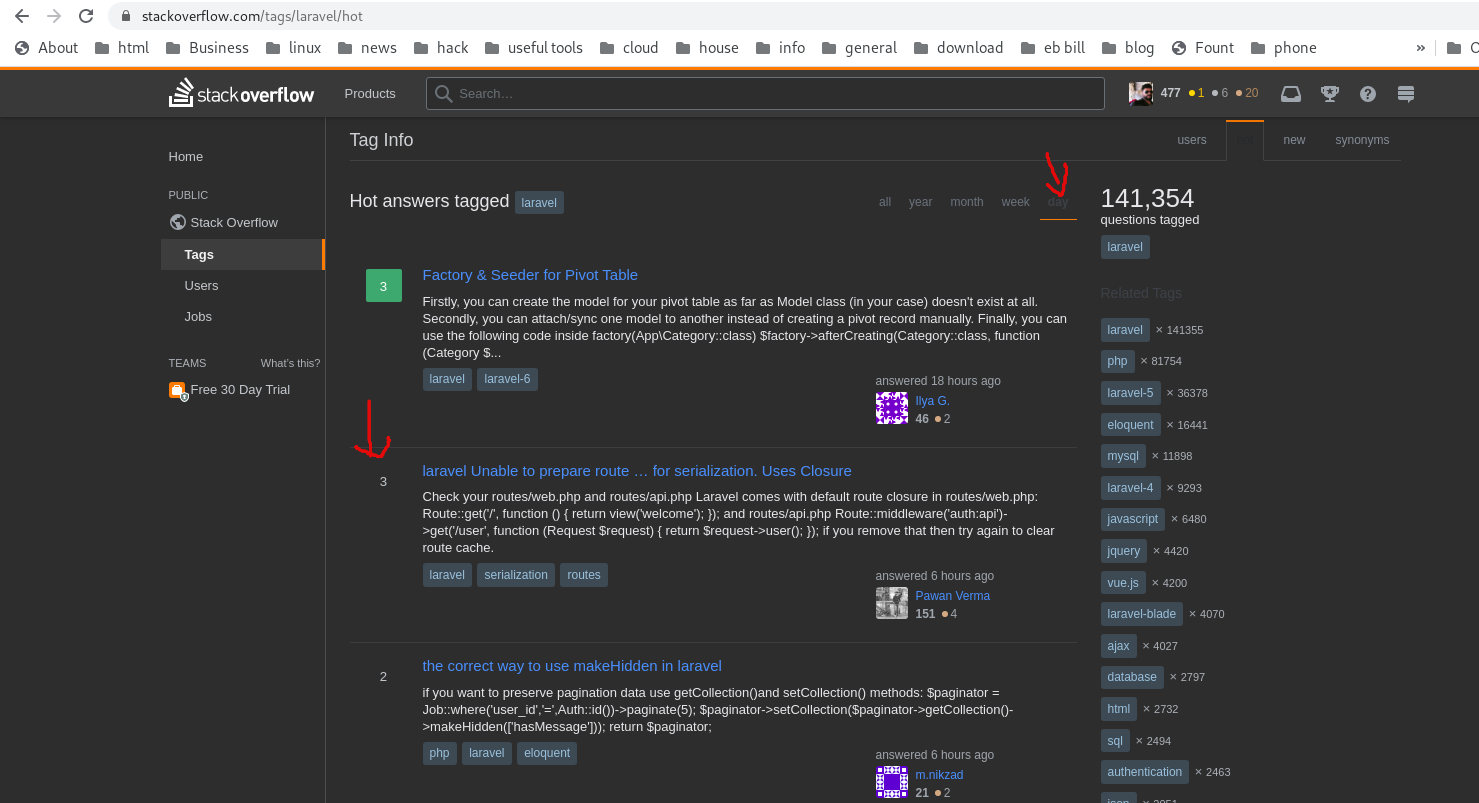Open laravel Unable to prepare route question

coord(637,471)
